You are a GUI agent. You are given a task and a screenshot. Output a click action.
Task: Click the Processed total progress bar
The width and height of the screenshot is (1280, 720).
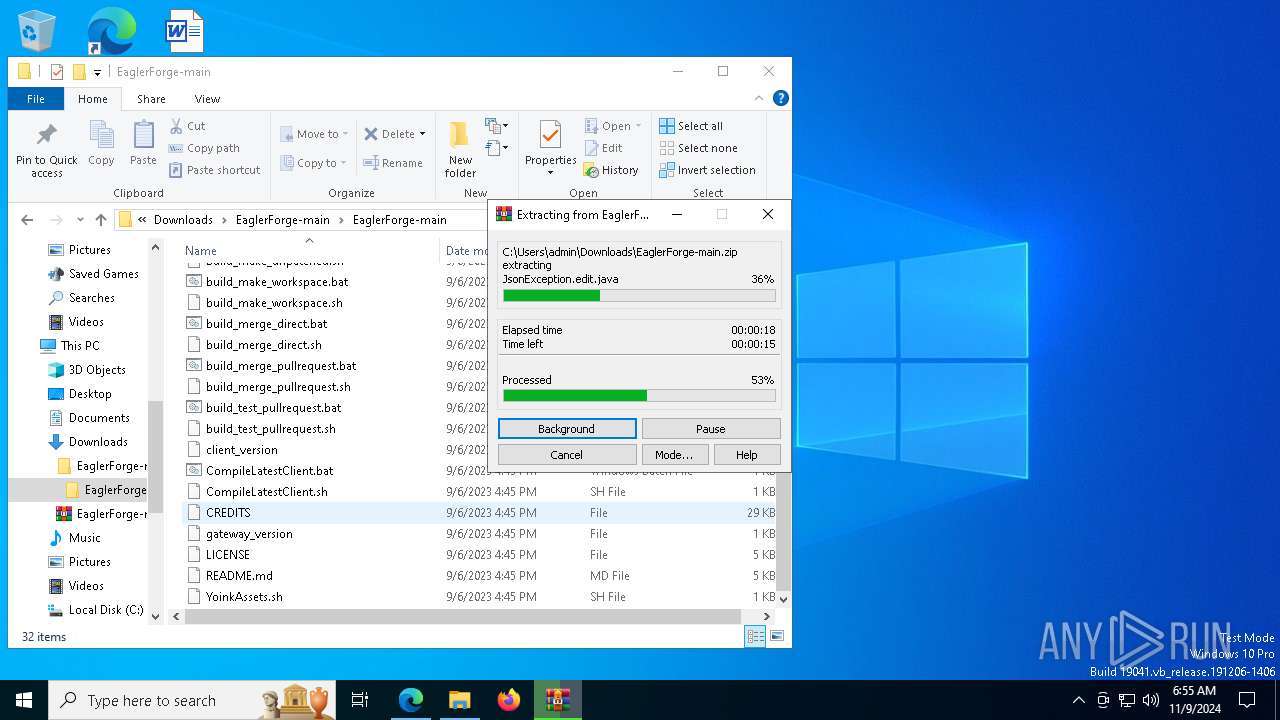(x=639, y=396)
